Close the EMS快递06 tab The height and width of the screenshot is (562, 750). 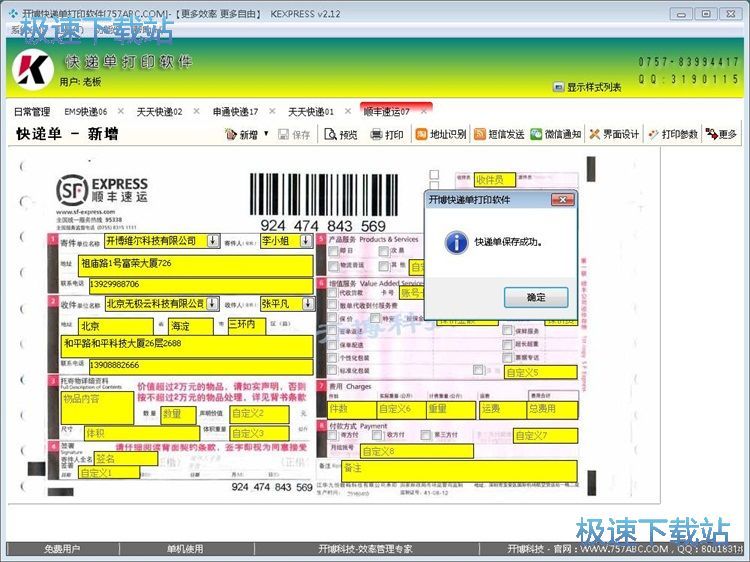pos(121,111)
